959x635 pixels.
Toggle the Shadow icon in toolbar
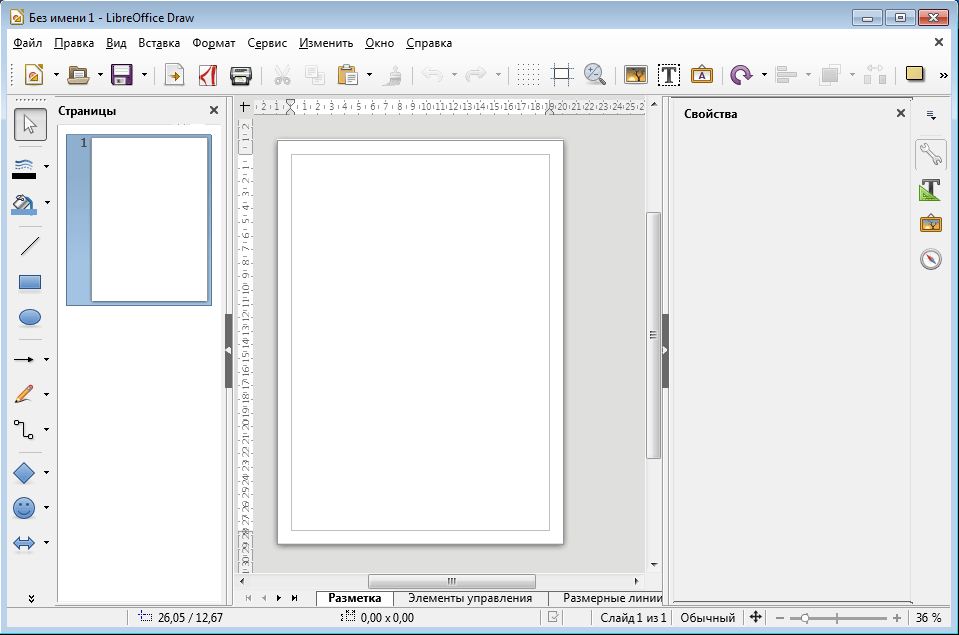[914, 74]
